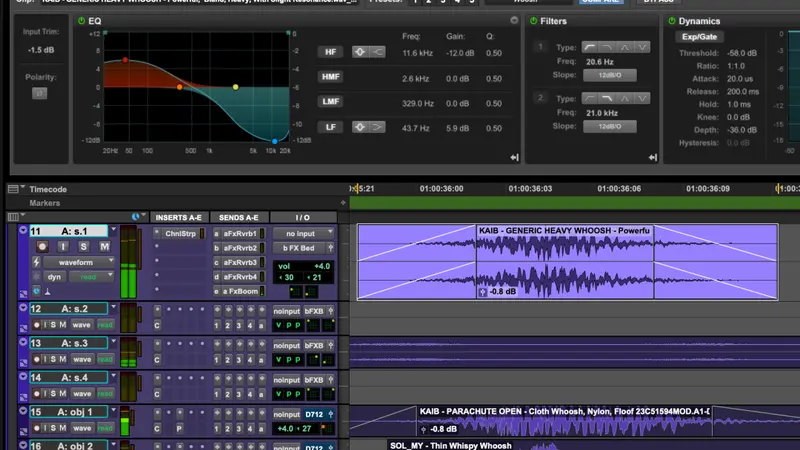Select shelf shape for the HF band
Image resolution: width=800 pixels, height=450 pixels.
click(x=378, y=52)
